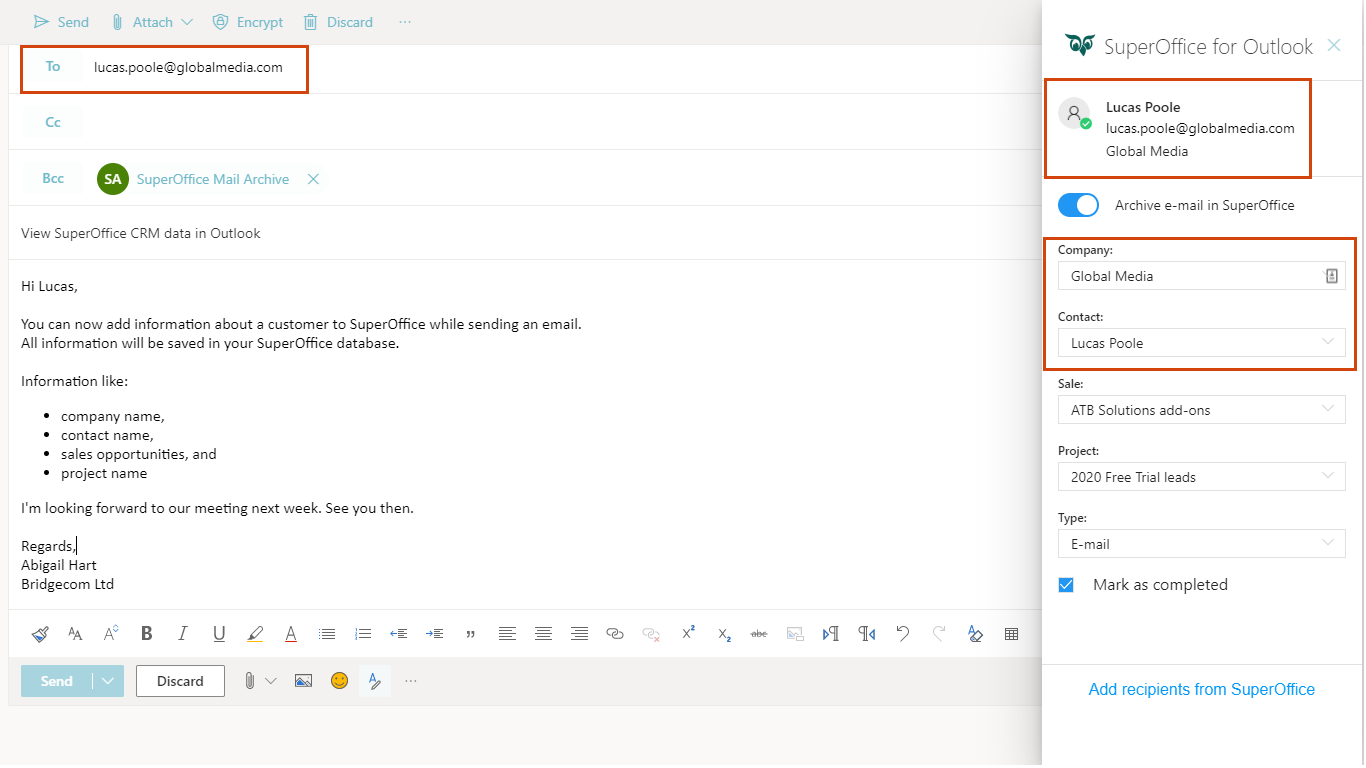
Task: Insert pictures inline icon at bottom
Action: pos(304,681)
